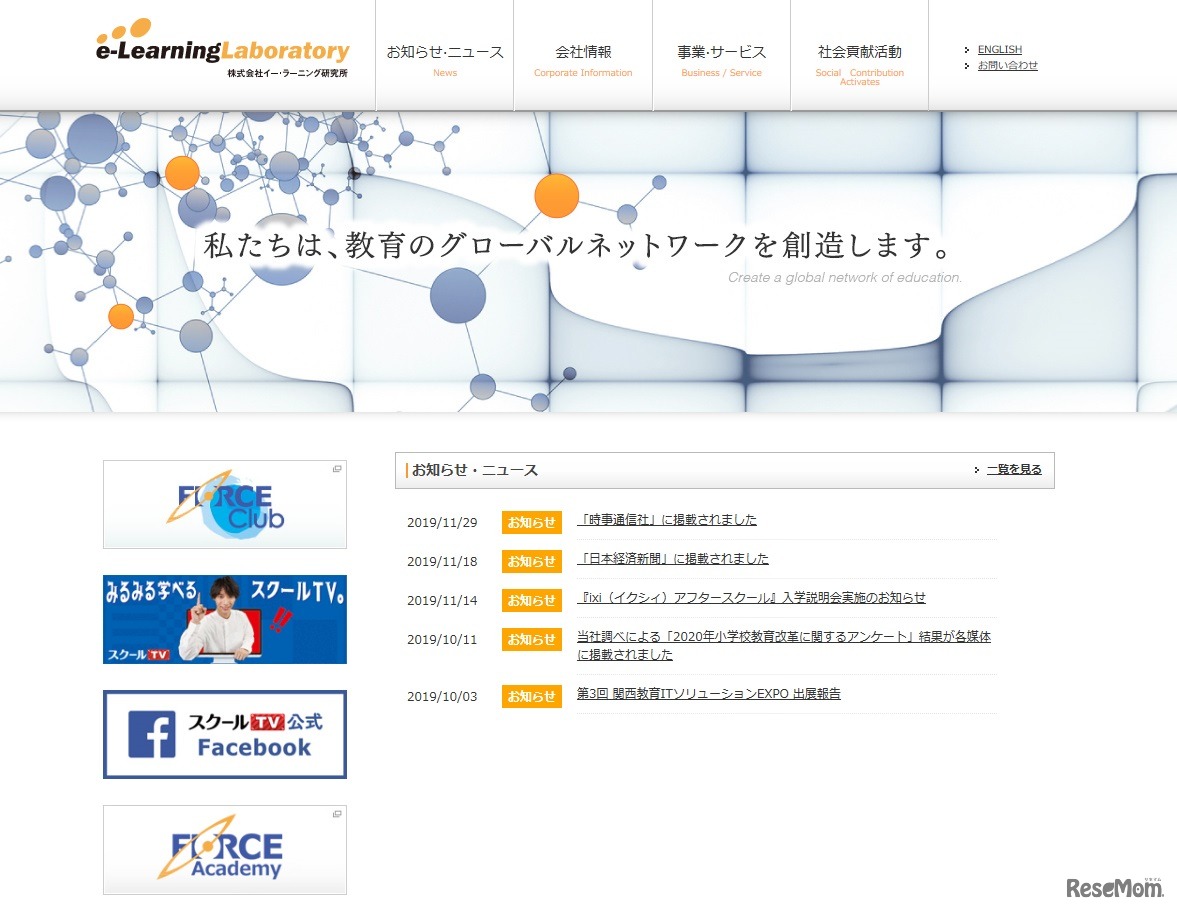
Task: Open the 「時事通信社」に掲載されました news link
Action: coord(667,520)
